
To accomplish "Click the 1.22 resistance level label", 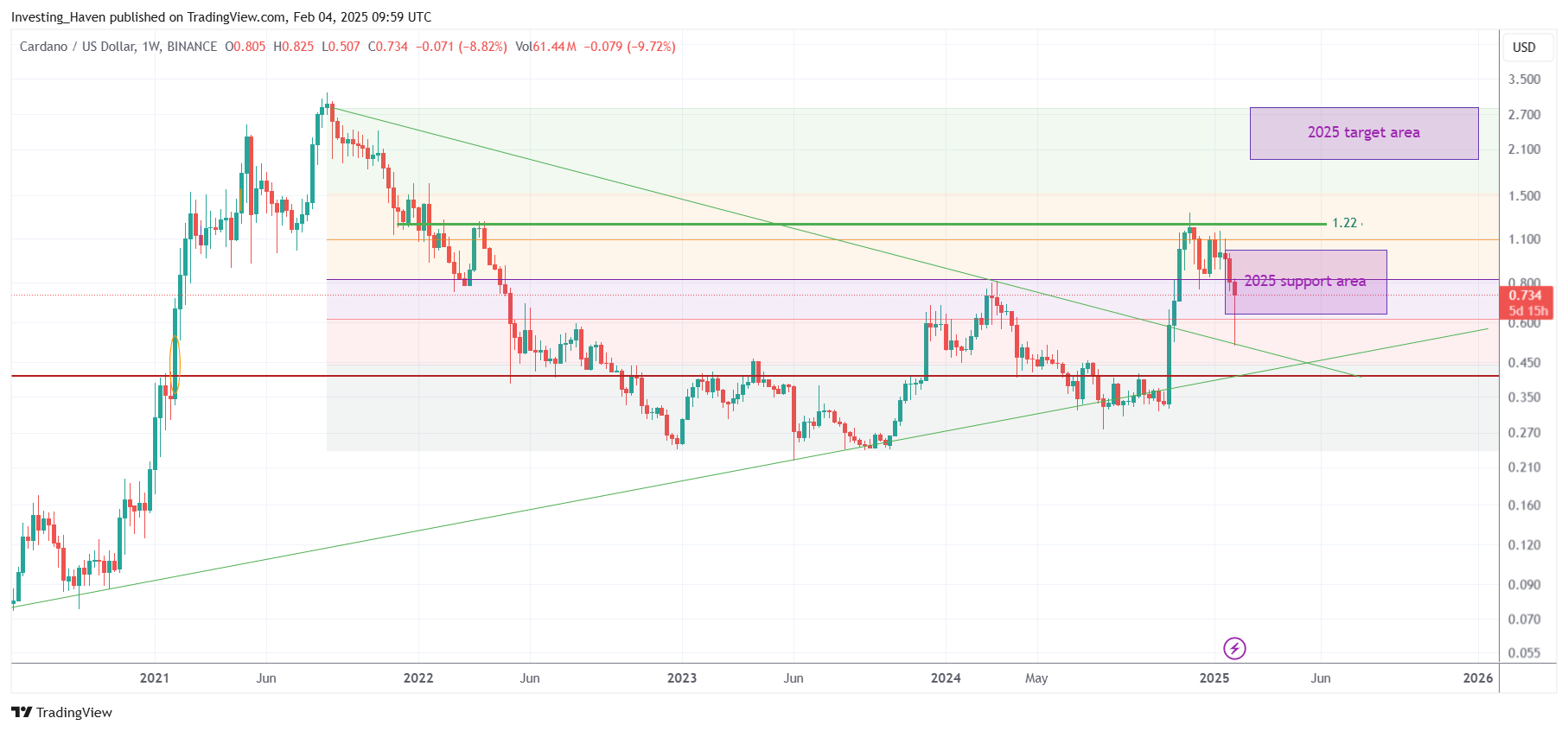I will (1344, 223).
